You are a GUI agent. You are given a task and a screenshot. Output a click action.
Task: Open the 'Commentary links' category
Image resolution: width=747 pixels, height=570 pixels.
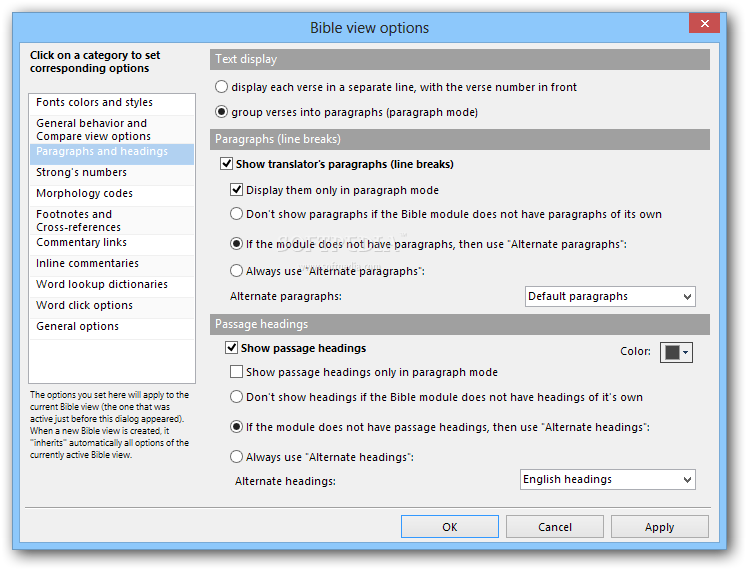click(112, 243)
